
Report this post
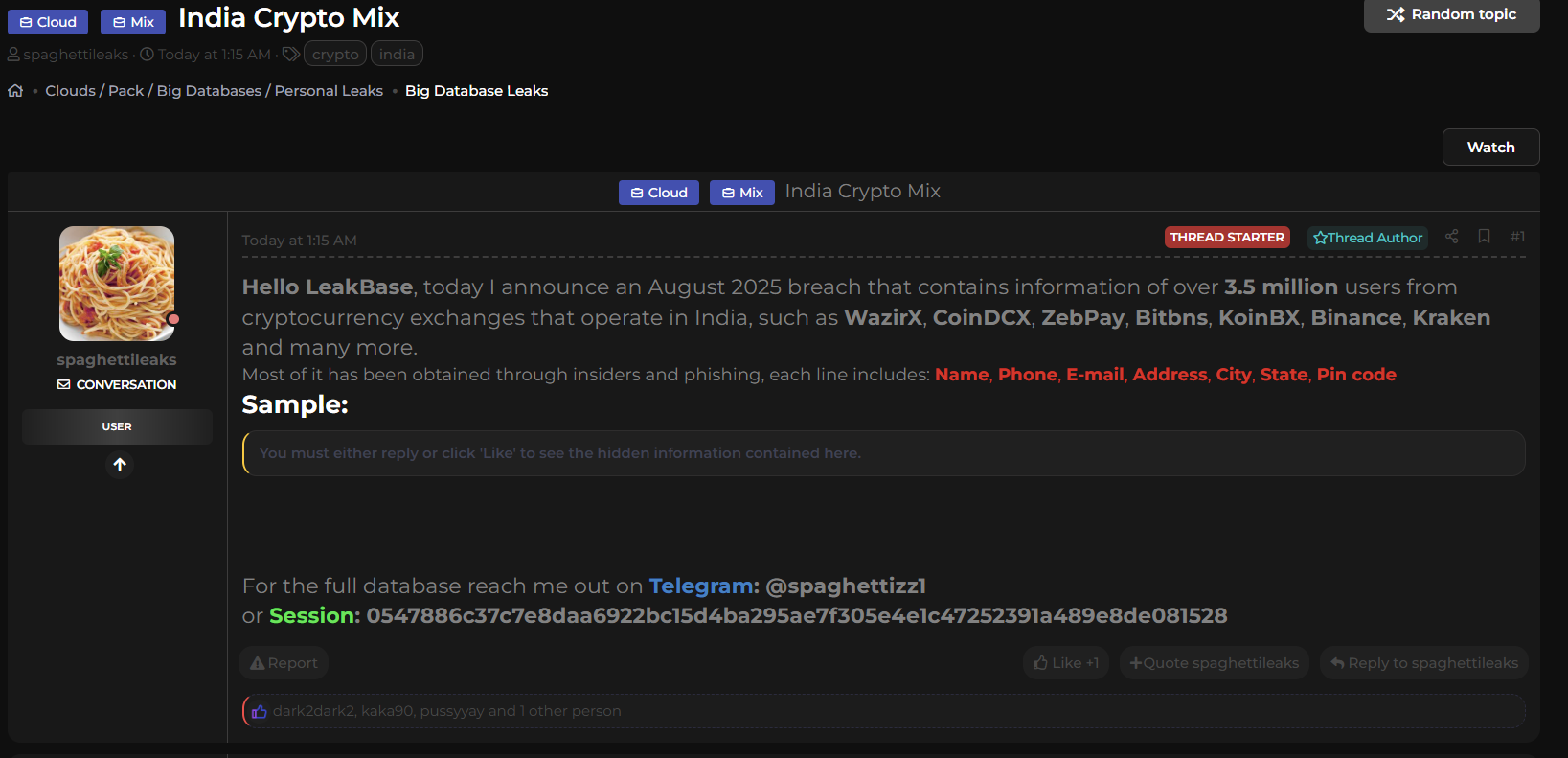pyautogui.click(x=284, y=663)
